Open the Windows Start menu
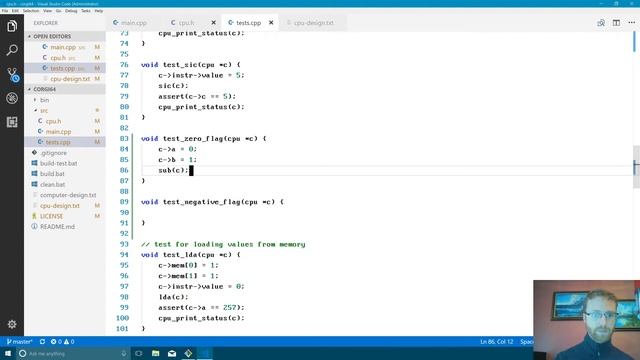The height and width of the screenshot is (360, 640). pyautogui.click(x=8, y=353)
